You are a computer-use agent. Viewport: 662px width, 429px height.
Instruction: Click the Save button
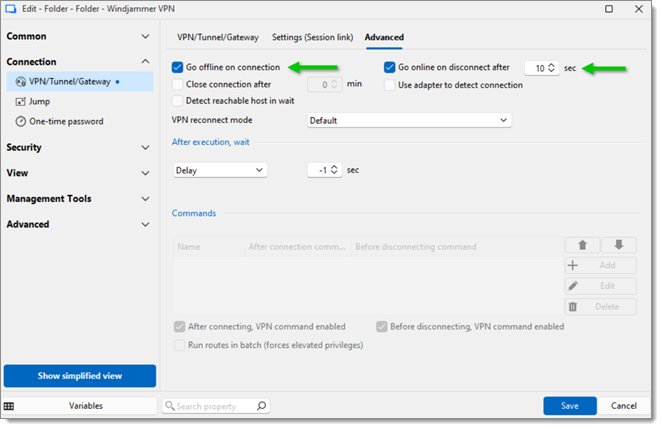pos(569,406)
